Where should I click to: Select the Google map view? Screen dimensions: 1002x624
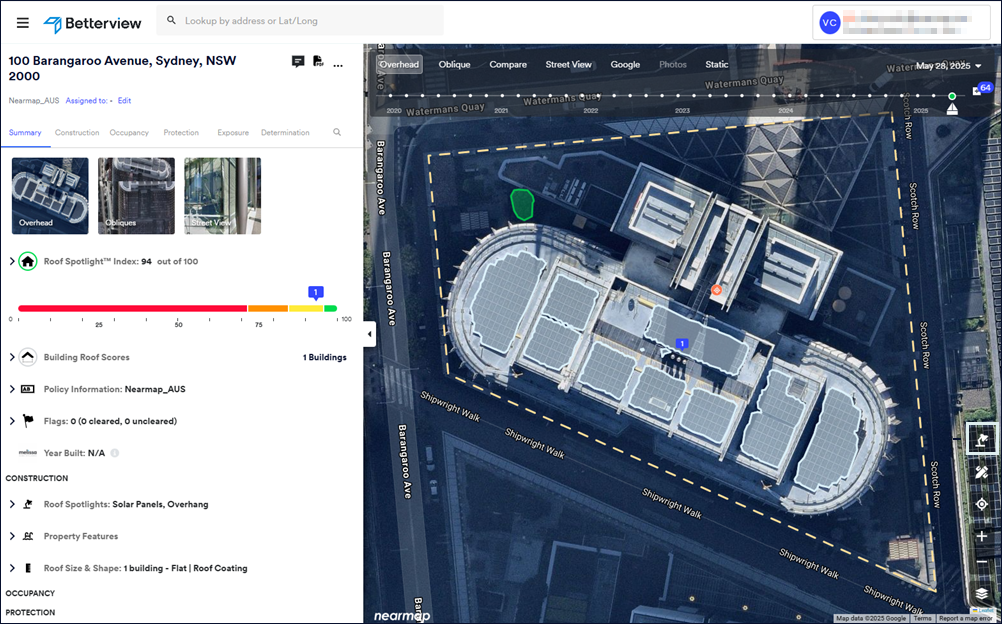625,64
